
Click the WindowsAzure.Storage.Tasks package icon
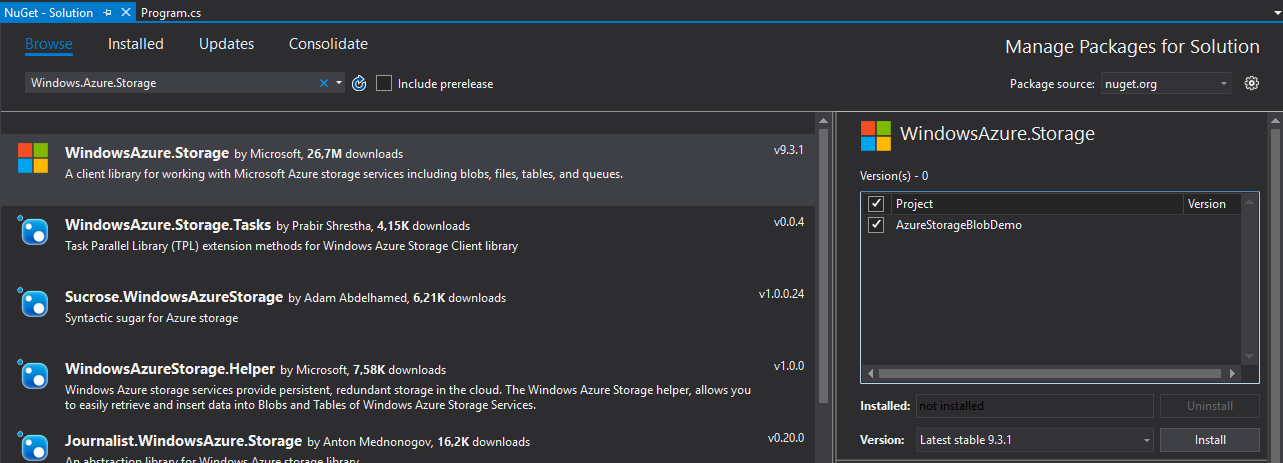click(34, 231)
